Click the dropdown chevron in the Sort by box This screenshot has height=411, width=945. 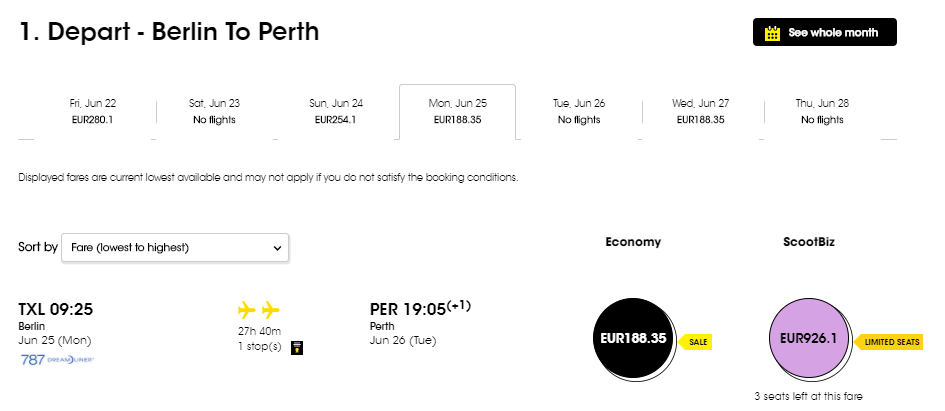277,248
